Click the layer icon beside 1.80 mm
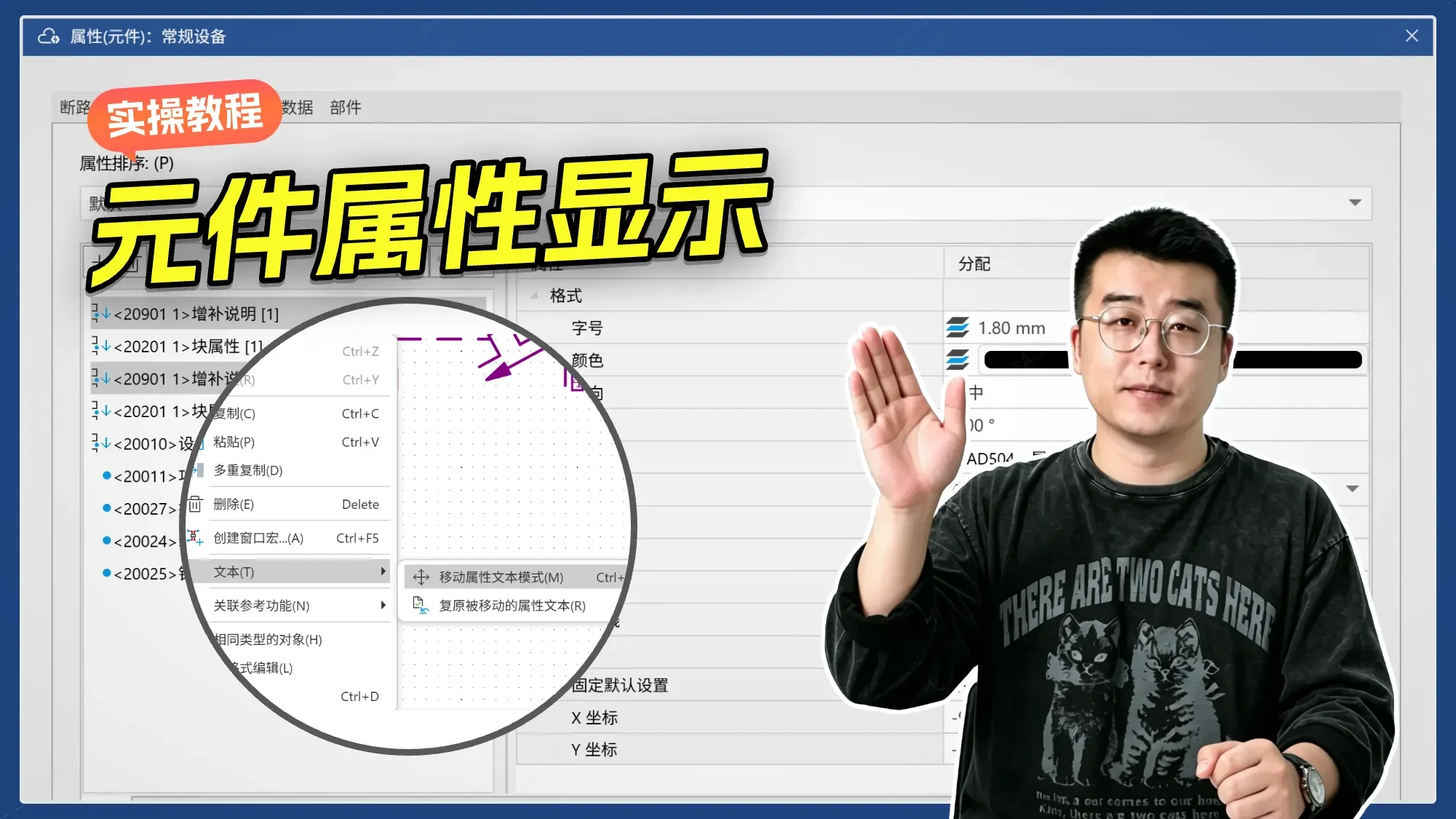1456x819 pixels. click(958, 328)
